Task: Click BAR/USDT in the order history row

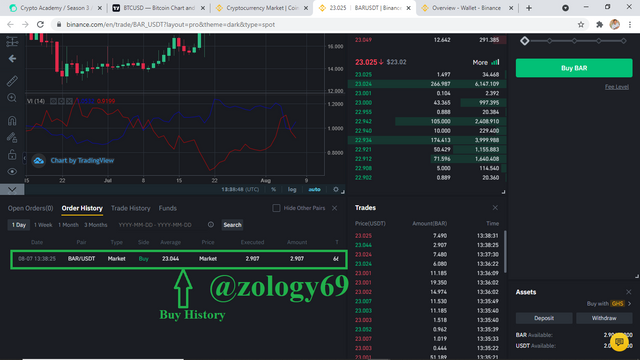Action: 81,259
